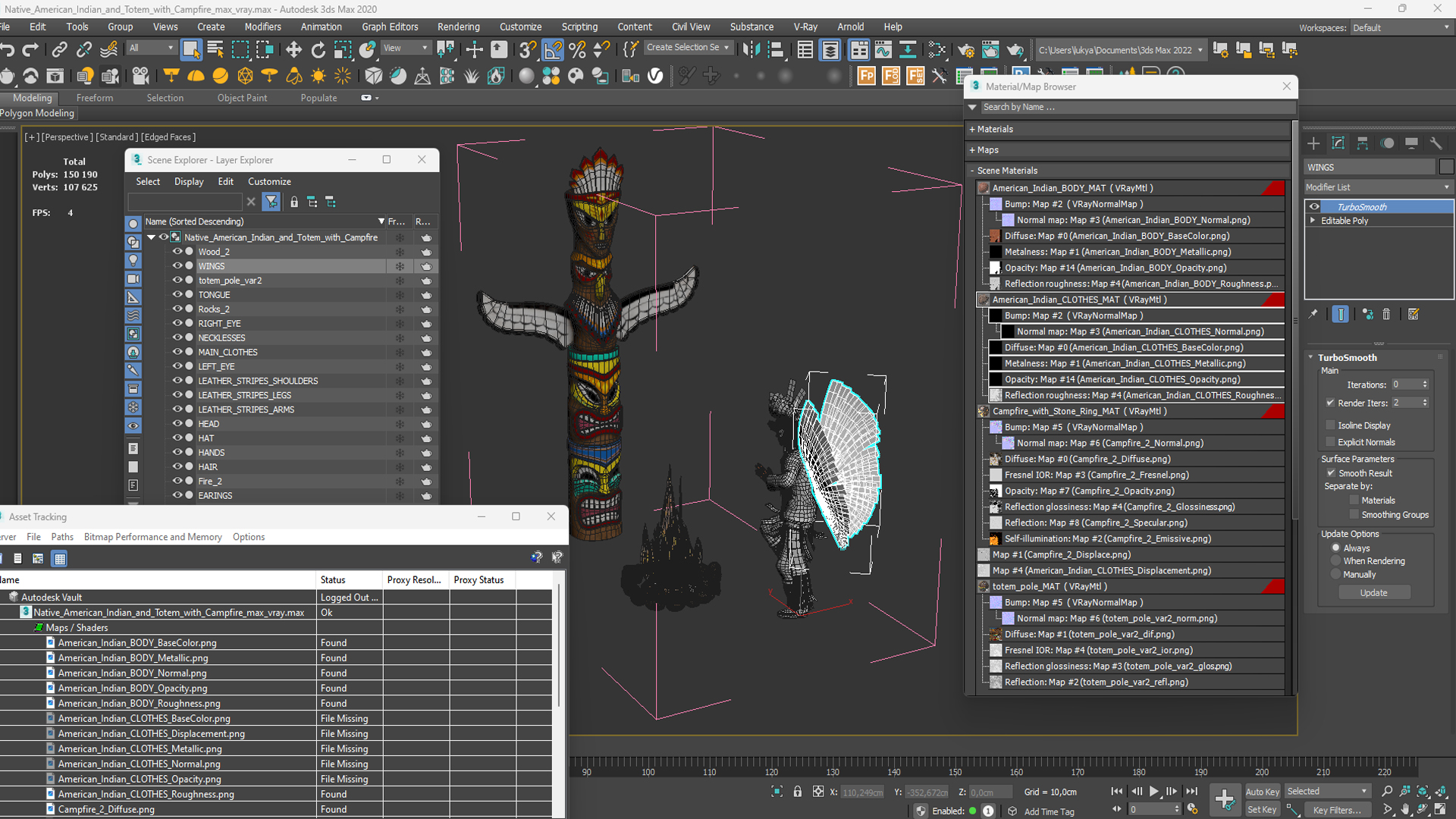Select the Move transform tool
Image resolution: width=1456 pixels, height=819 pixels.
click(293, 50)
